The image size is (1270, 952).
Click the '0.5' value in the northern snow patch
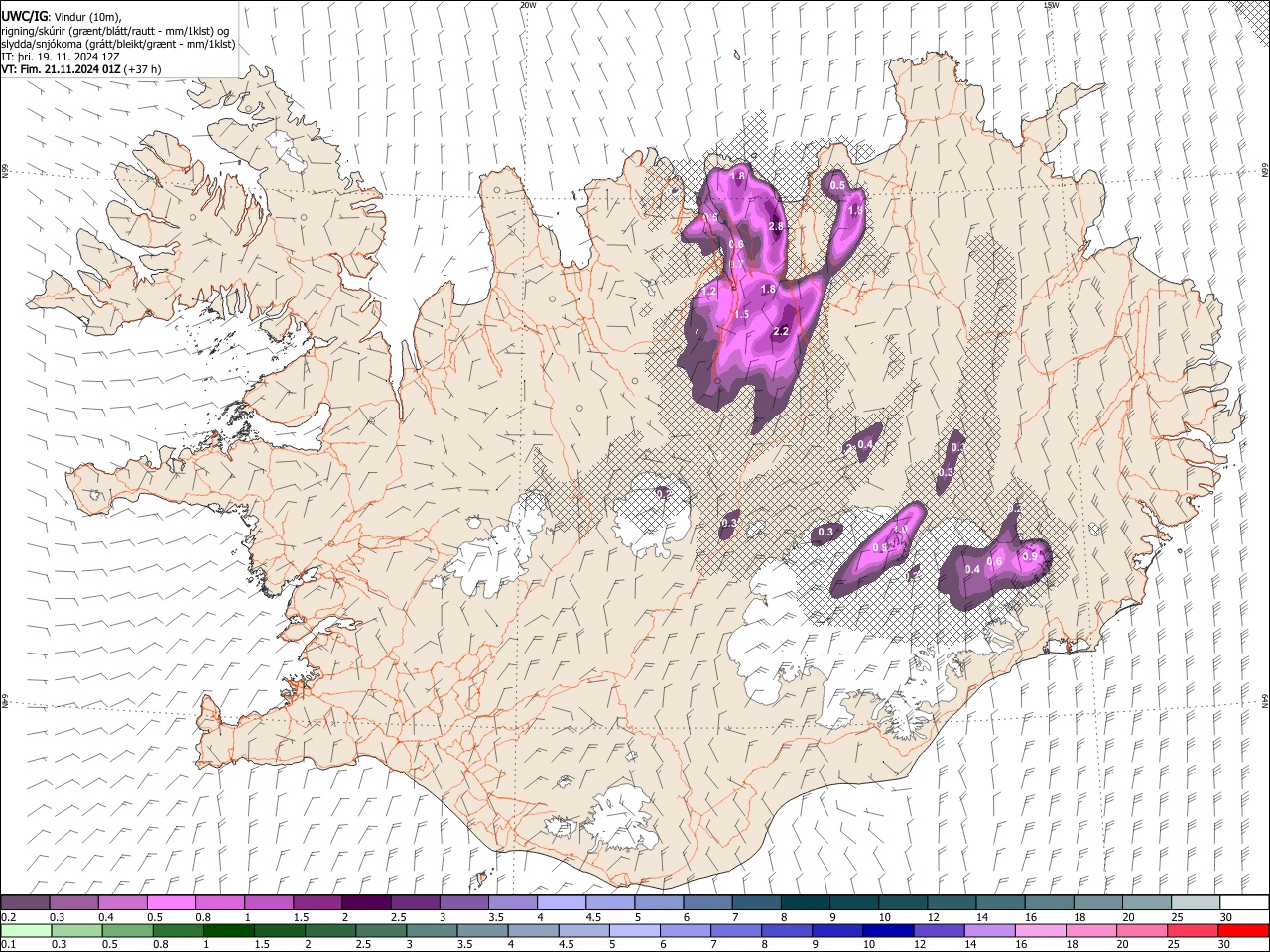(x=837, y=186)
